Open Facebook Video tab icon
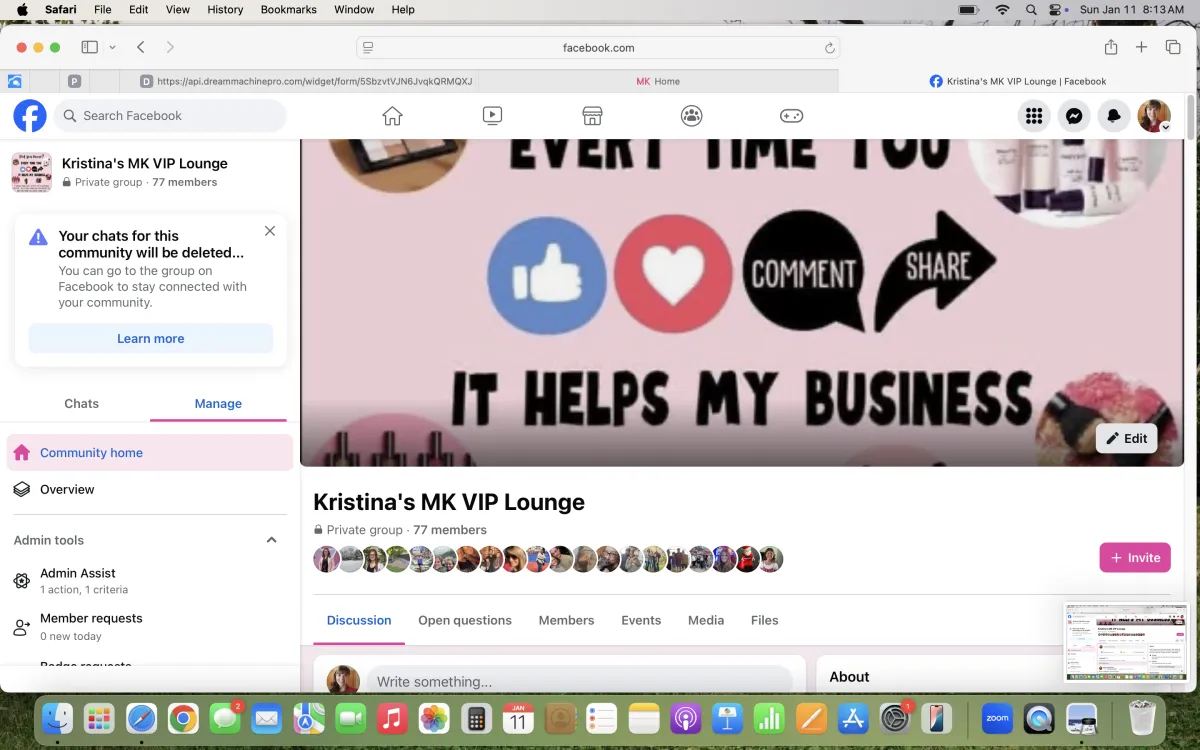Image resolution: width=1200 pixels, height=750 pixels. [492, 116]
